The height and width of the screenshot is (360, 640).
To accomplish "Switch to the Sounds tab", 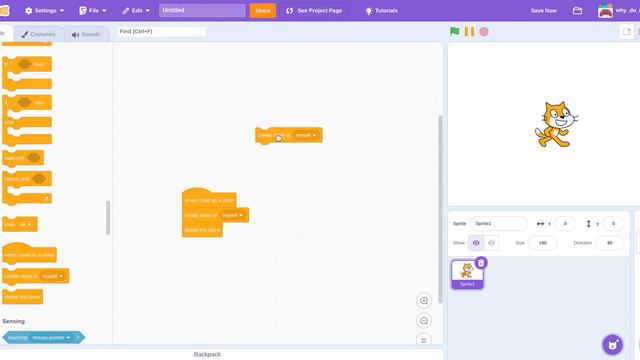I will click(x=86, y=34).
